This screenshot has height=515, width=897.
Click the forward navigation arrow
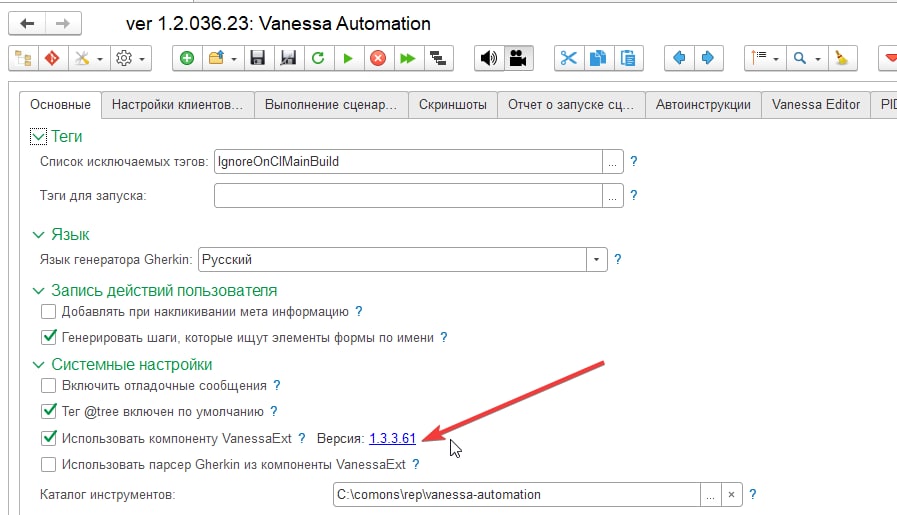tap(63, 23)
